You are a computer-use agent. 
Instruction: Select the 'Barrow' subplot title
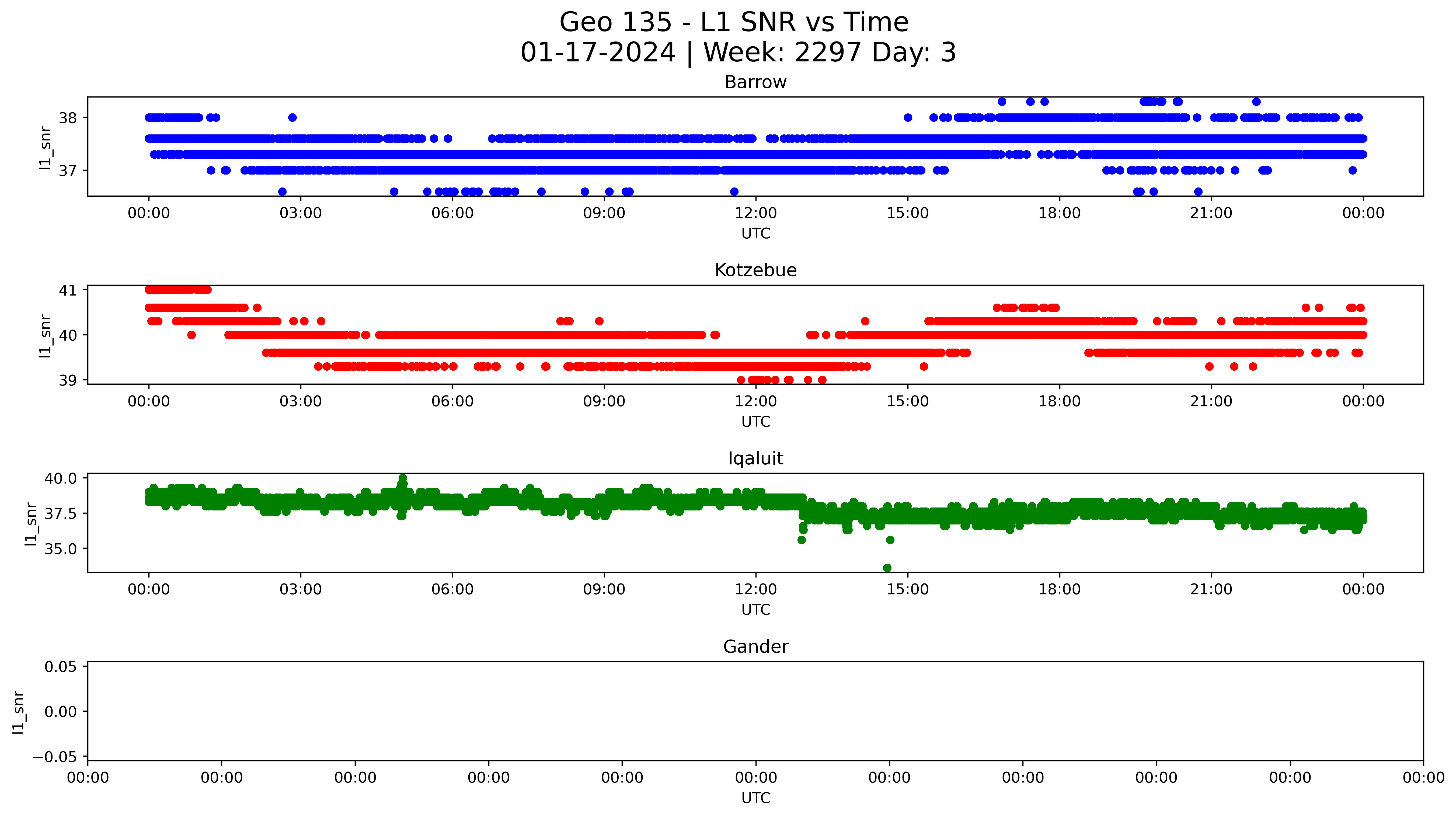(x=756, y=82)
